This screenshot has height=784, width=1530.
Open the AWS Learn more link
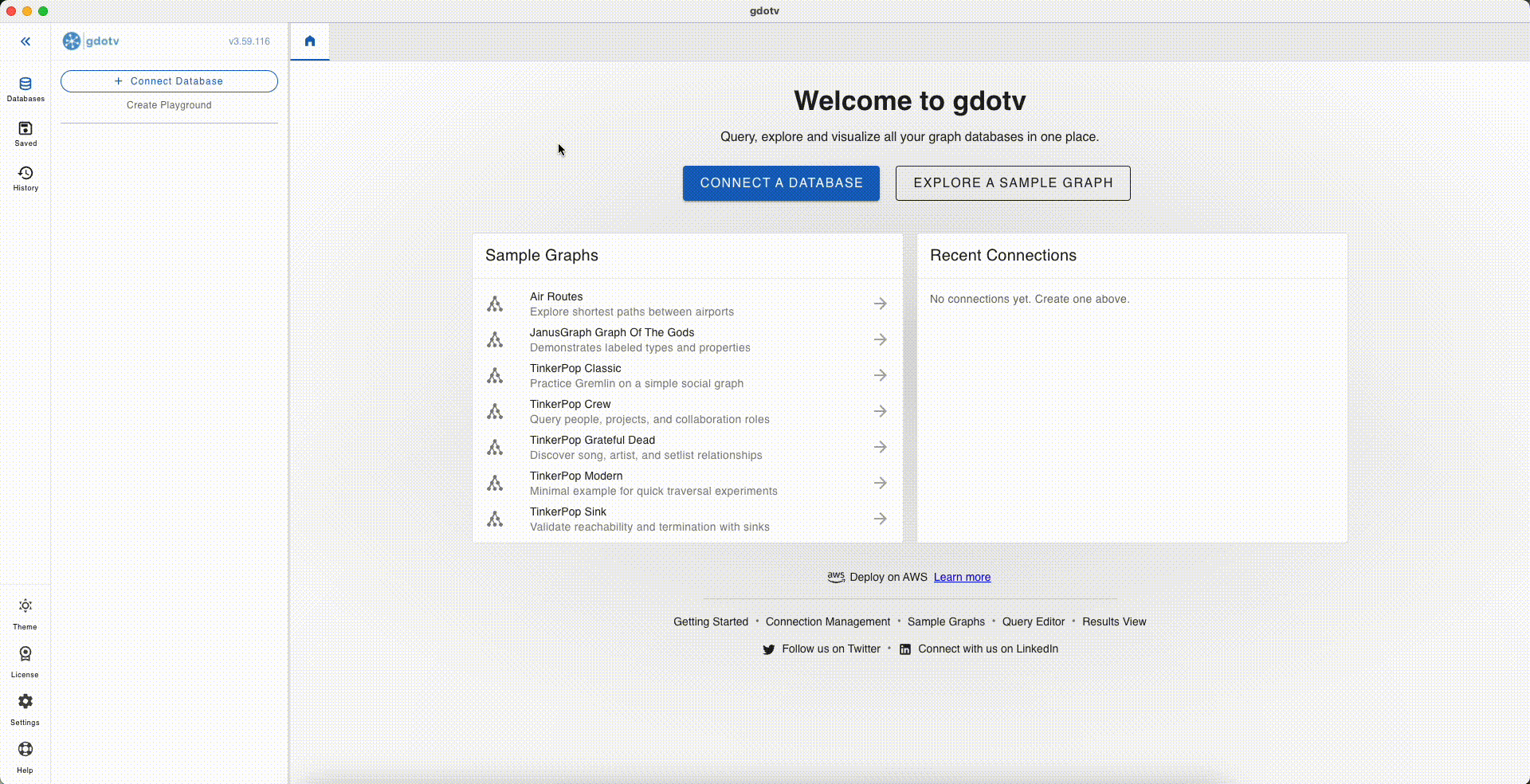(x=962, y=578)
